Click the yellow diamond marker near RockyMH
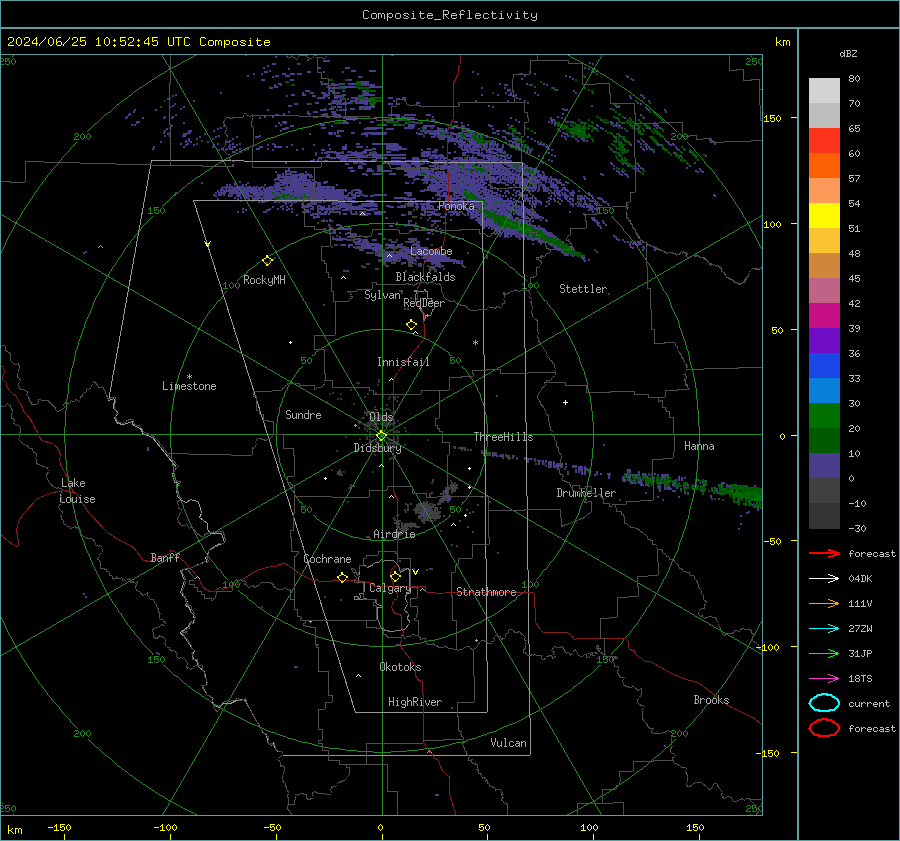 pyautogui.click(x=267, y=261)
